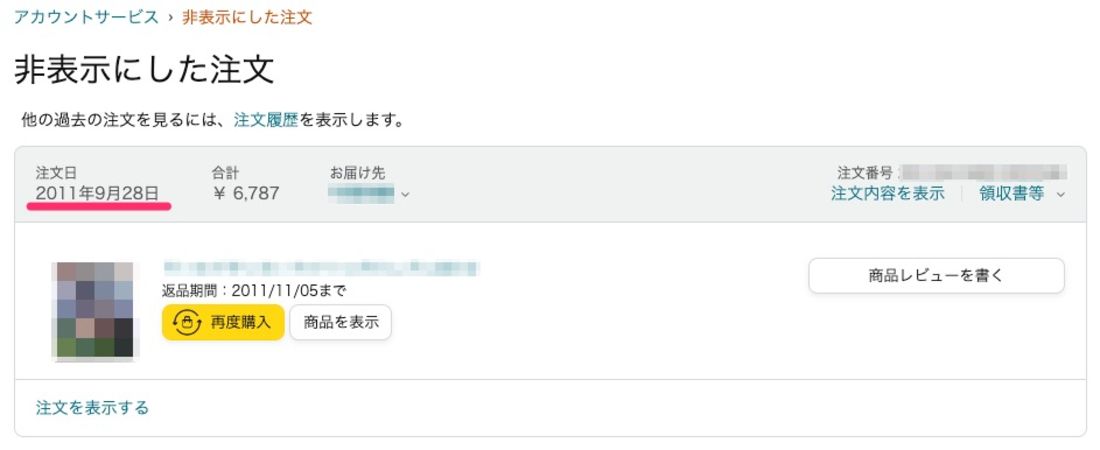Unhide order with 注文を表示する
This screenshot has width=1100, height=450.
click(x=92, y=408)
